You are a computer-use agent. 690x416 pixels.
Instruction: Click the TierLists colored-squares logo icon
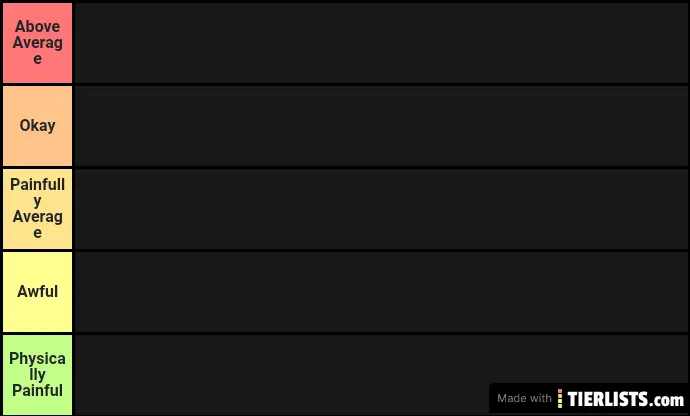pyautogui.click(x=560, y=398)
